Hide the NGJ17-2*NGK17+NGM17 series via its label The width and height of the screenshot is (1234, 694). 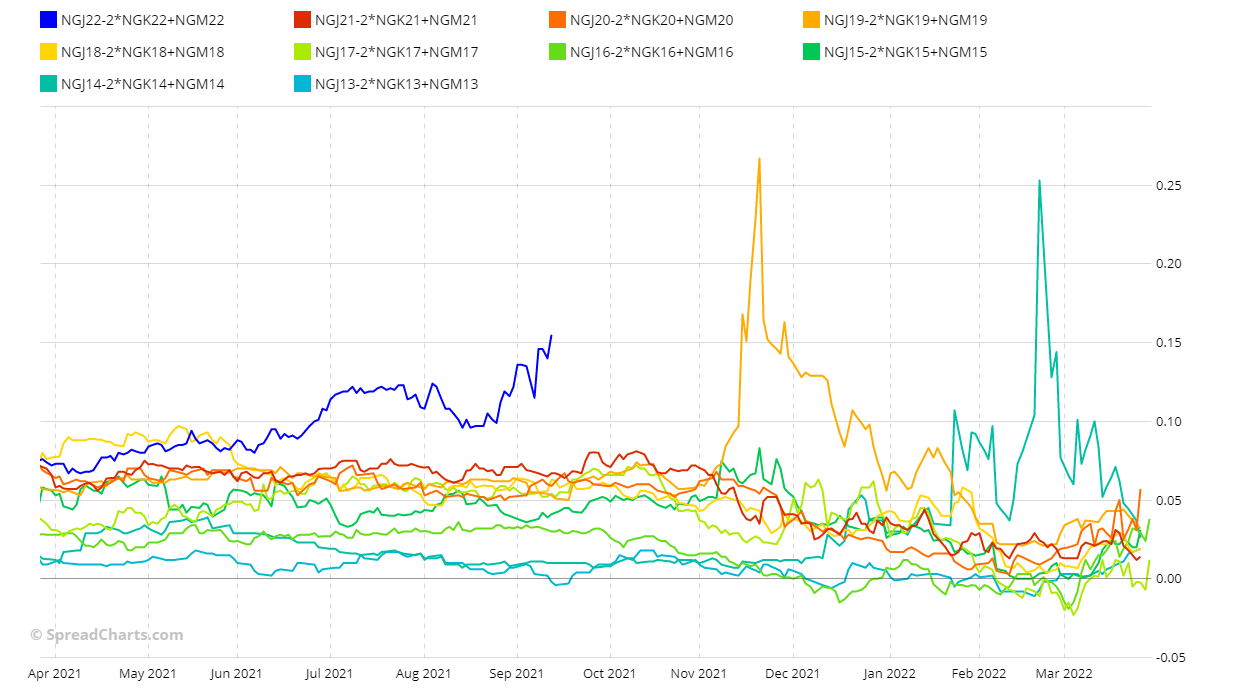coord(396,52)
